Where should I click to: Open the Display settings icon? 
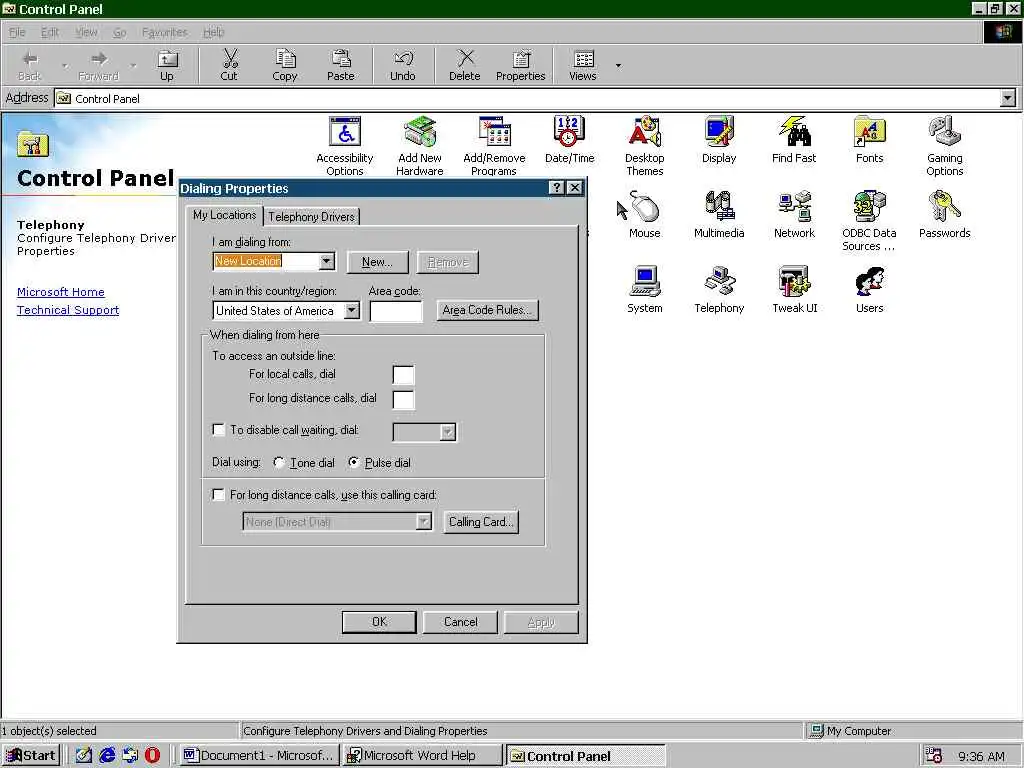point(719,139)
